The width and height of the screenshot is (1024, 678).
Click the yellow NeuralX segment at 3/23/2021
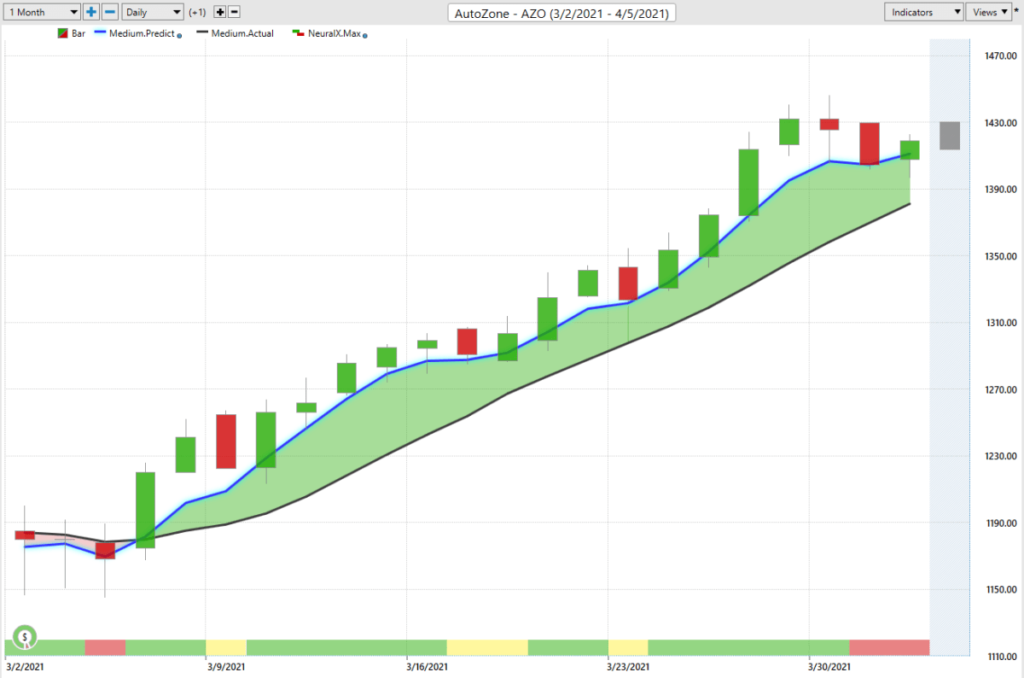[628, 648]
